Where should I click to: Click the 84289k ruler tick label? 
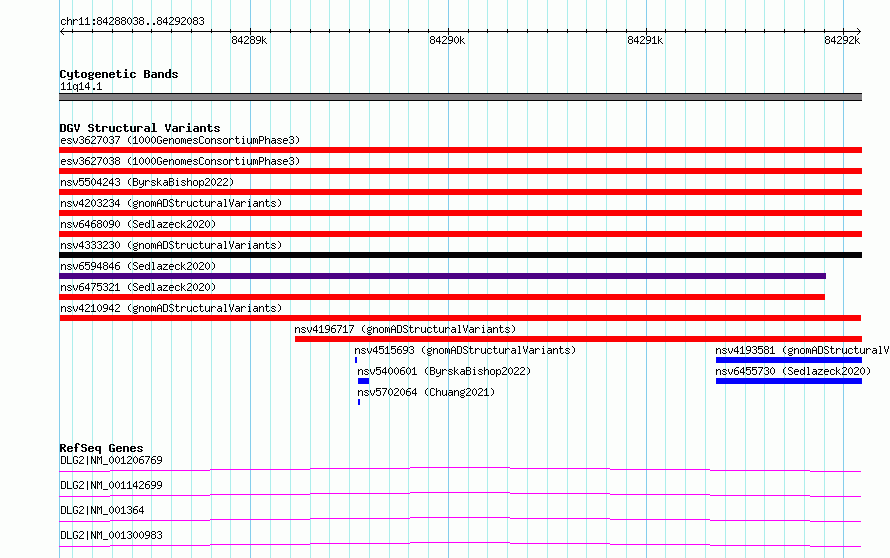249,40
